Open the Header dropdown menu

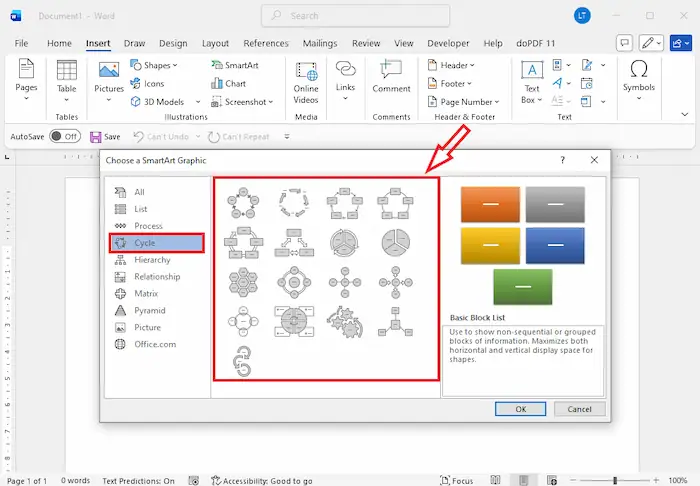tap(456, 65)
